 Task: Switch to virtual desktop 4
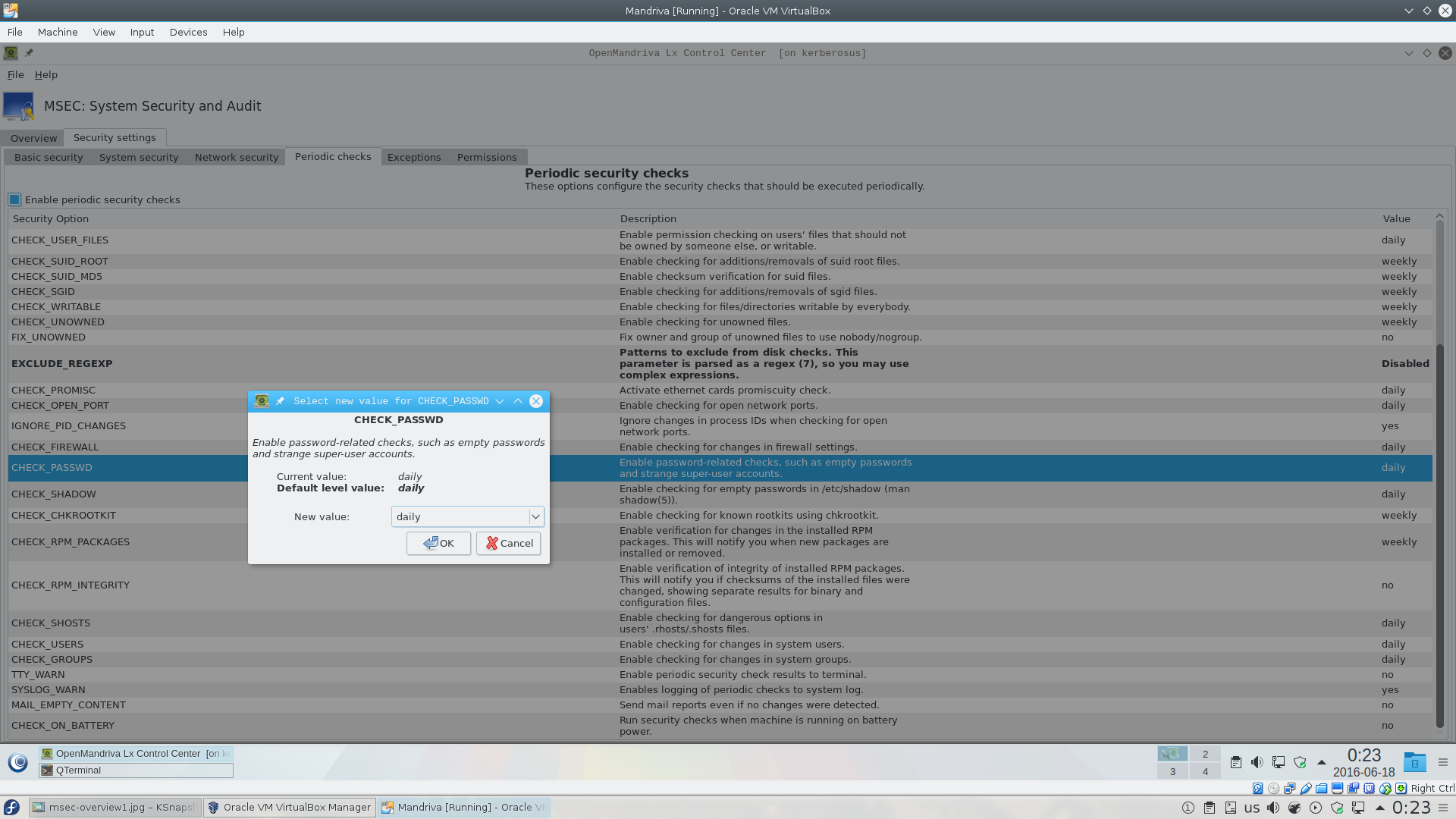(1205, 771)
